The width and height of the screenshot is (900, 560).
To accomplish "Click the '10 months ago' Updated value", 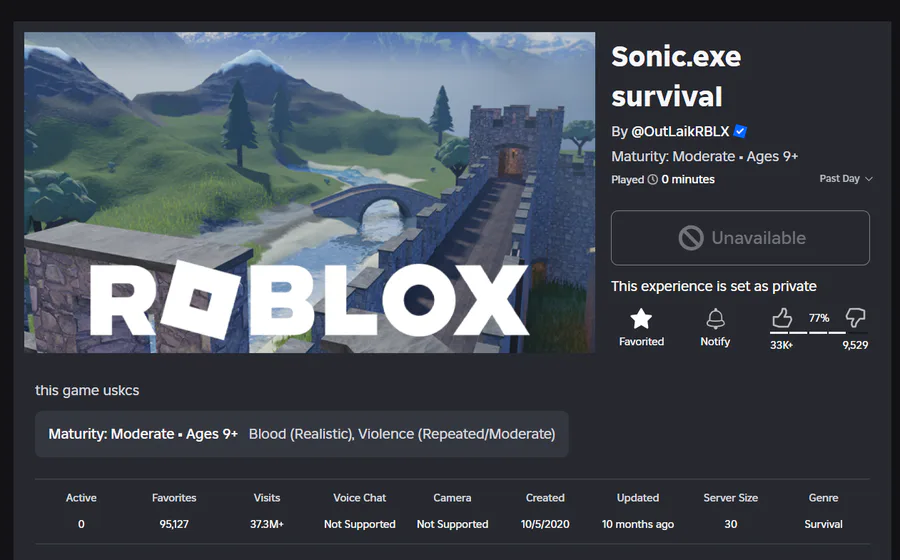I will tap(638, 524).
